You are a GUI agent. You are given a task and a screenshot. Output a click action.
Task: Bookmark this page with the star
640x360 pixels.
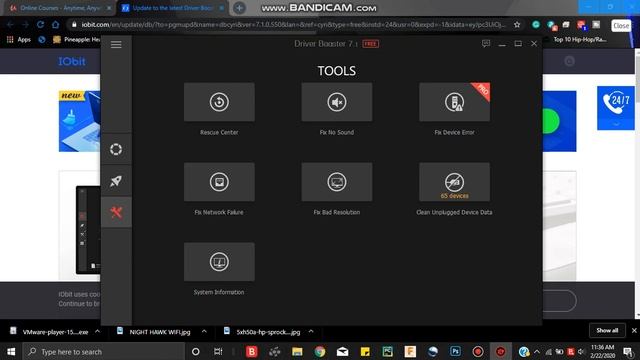pyautogui.click(x=517, y=24)
